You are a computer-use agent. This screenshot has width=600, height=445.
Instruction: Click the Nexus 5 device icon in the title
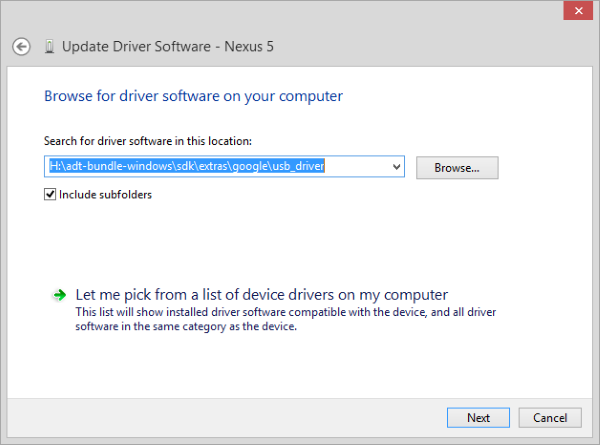click(x=49, y=46)
